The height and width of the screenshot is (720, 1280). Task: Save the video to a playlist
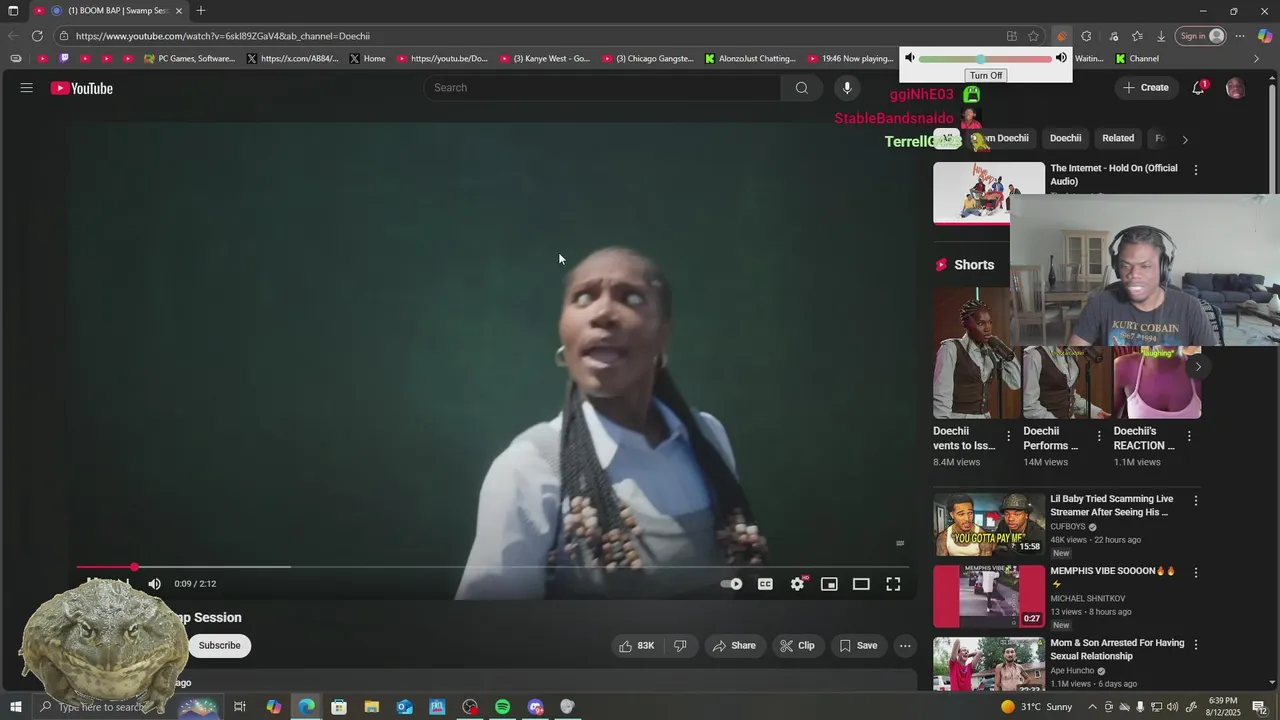(858, 646)
